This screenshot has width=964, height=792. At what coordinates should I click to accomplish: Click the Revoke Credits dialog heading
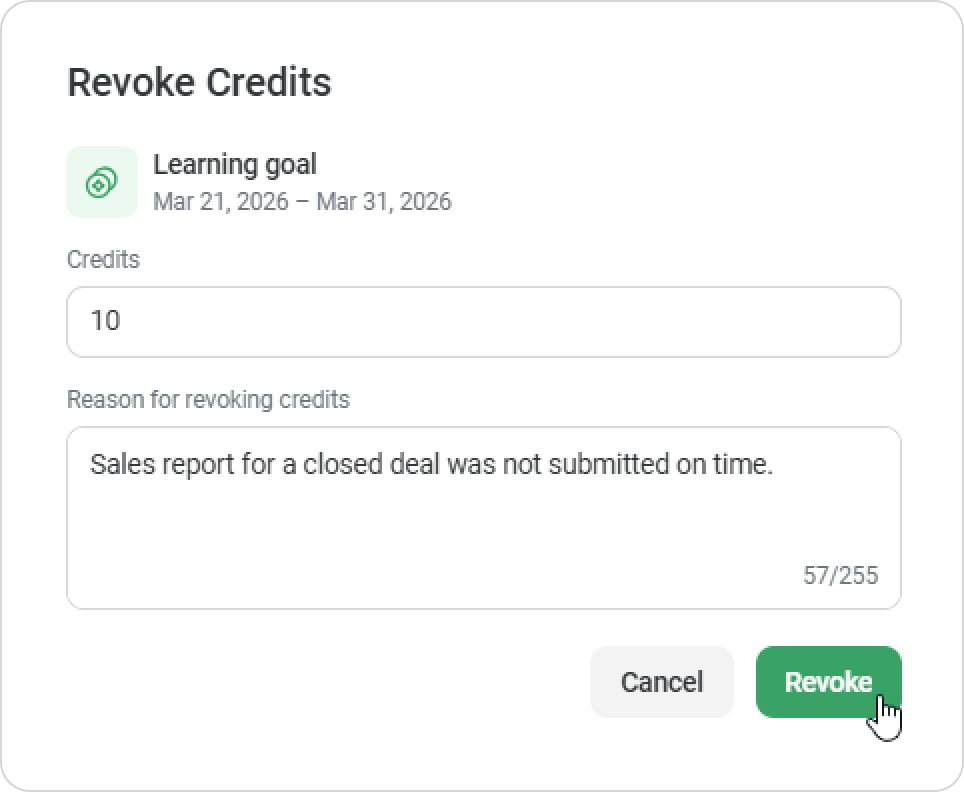point(199,82)
